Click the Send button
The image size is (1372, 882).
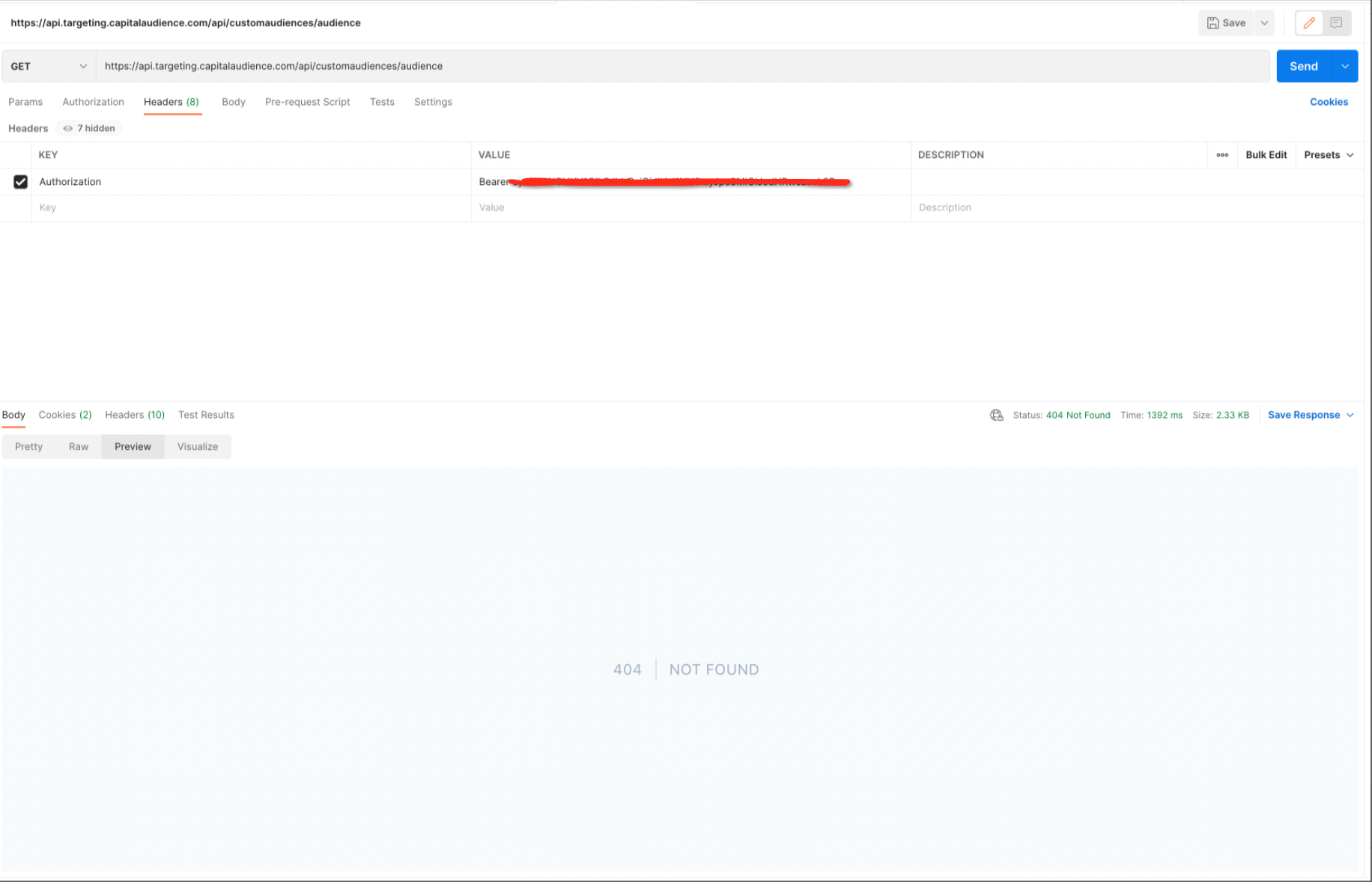pyautogui.click(x=1303, y=66)
